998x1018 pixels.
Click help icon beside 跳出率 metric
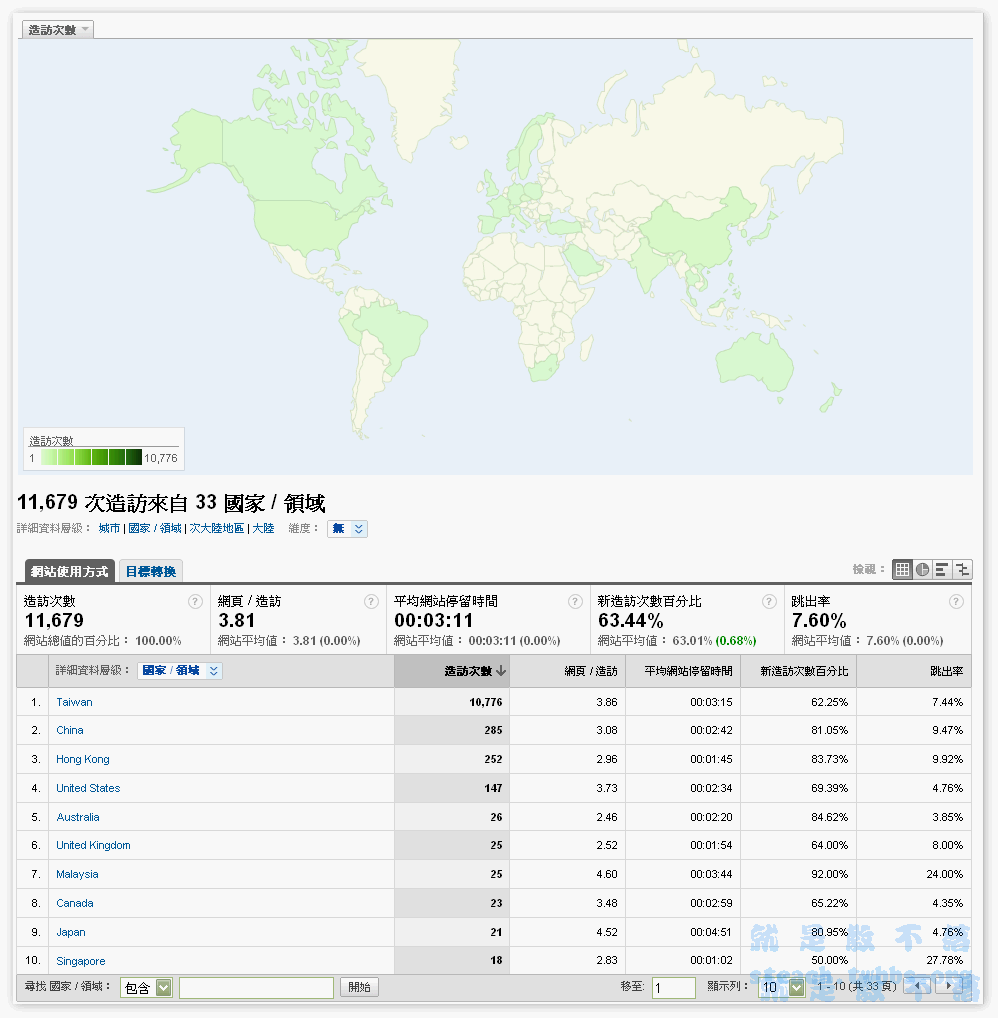pyautogui.click(x=956, y=602)
